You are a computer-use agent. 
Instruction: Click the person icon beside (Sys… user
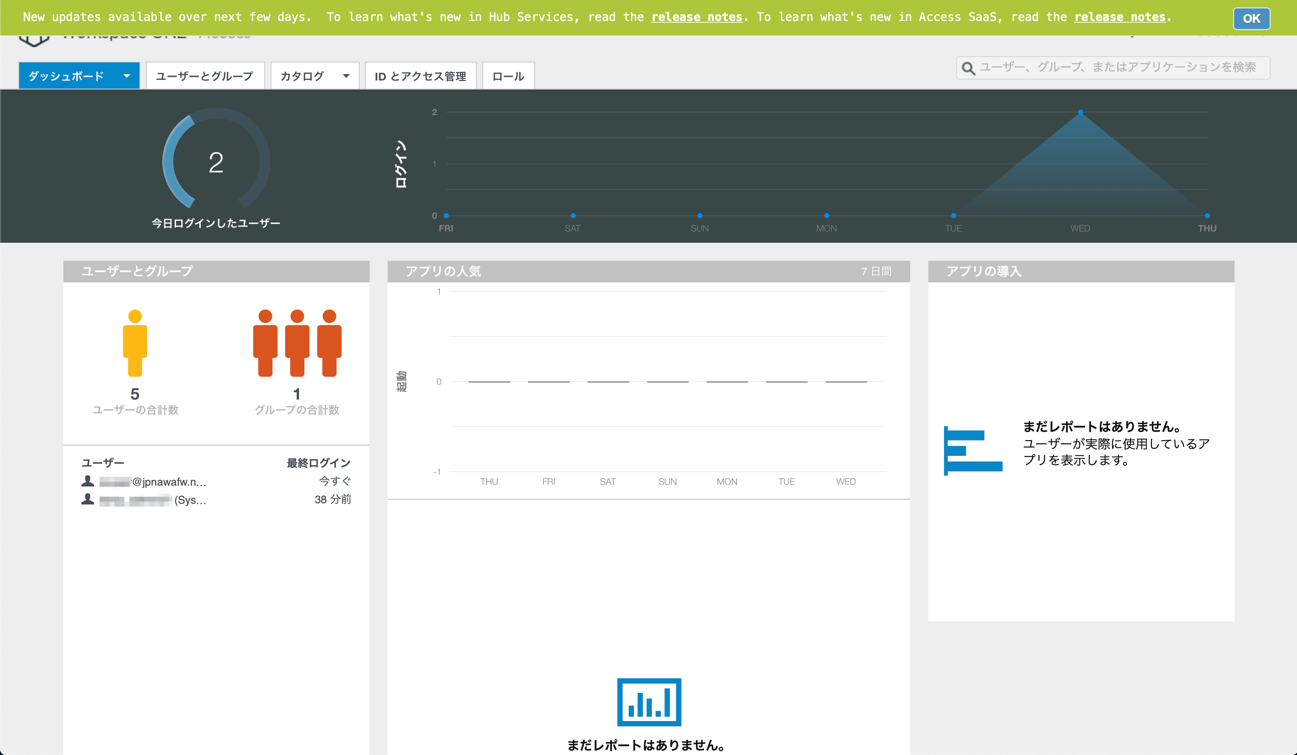(x=88, y=499)
